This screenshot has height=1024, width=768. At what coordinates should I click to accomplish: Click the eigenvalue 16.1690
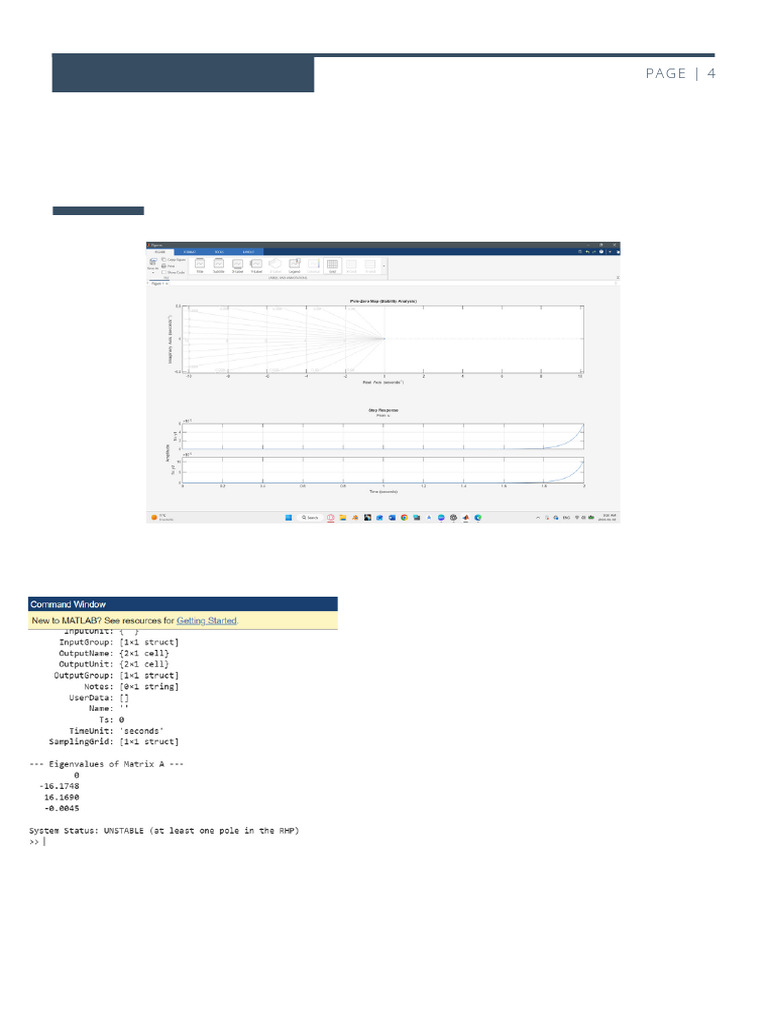61,797
